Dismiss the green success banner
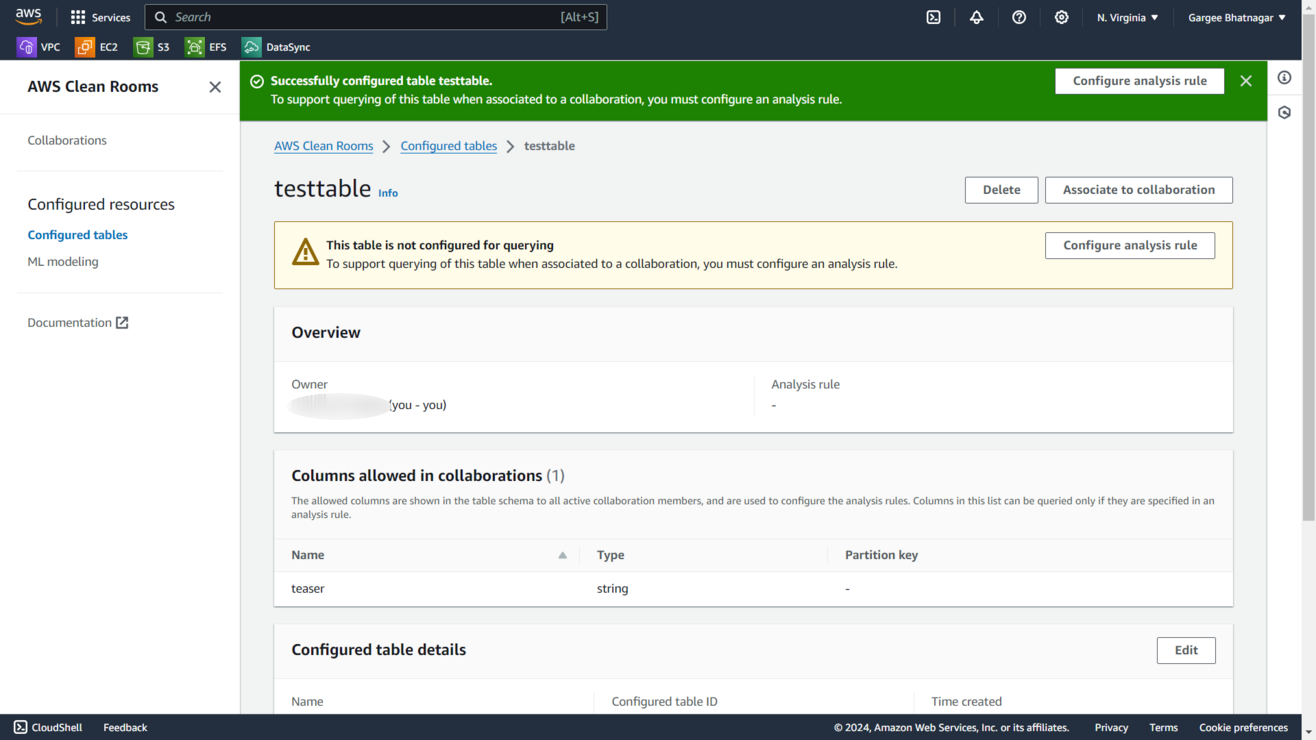This screenshot has width=1316, height=740. (x=1246, y=81)
